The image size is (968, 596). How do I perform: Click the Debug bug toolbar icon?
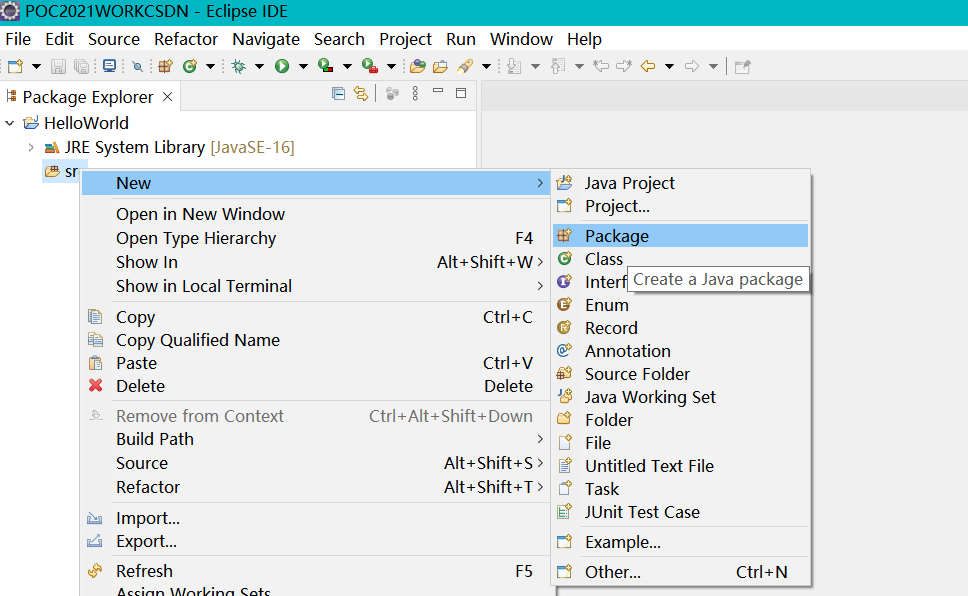(x=238, y=66)
